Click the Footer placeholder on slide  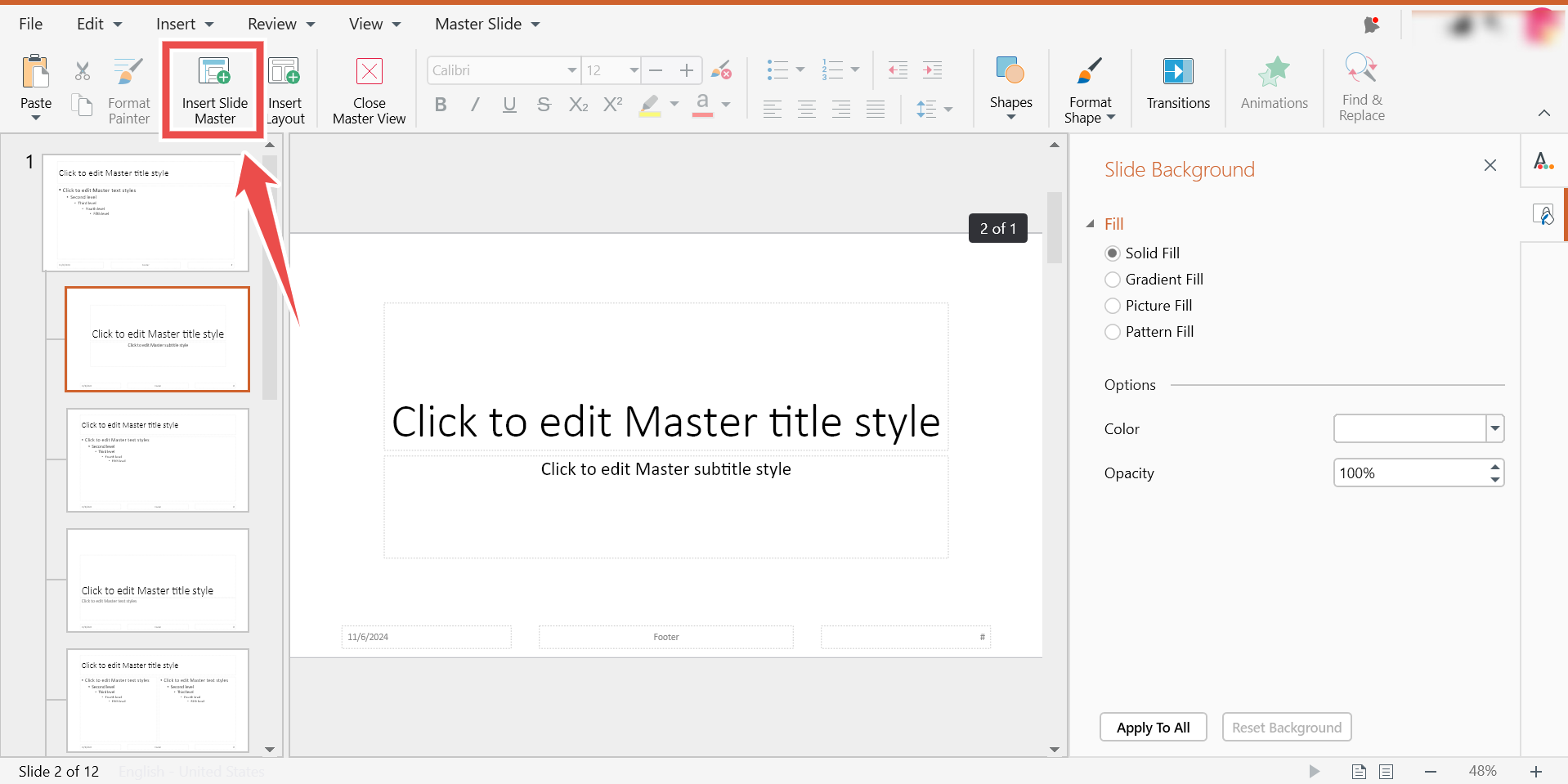[x=665, y=637]
